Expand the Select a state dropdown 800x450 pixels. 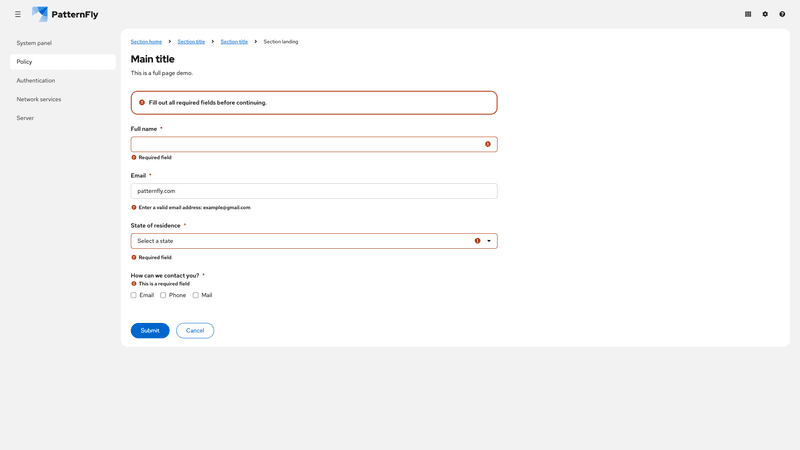300,241
